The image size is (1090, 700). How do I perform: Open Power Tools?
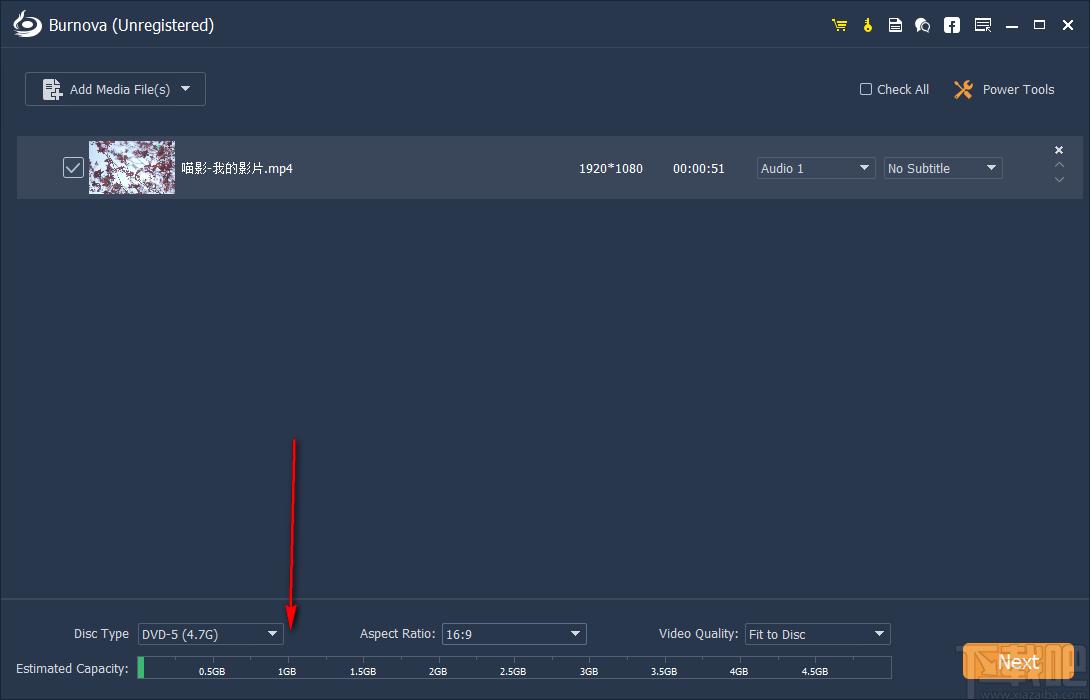[x=1004, y=90]
